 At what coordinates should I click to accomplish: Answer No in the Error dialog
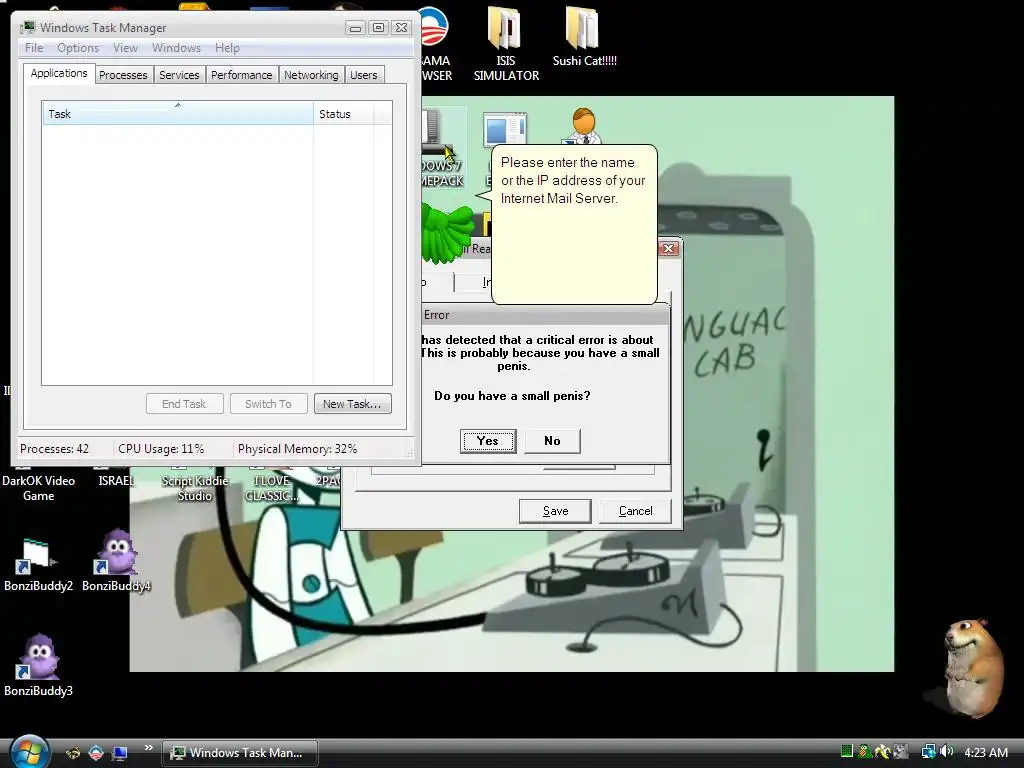click(552, 441)
